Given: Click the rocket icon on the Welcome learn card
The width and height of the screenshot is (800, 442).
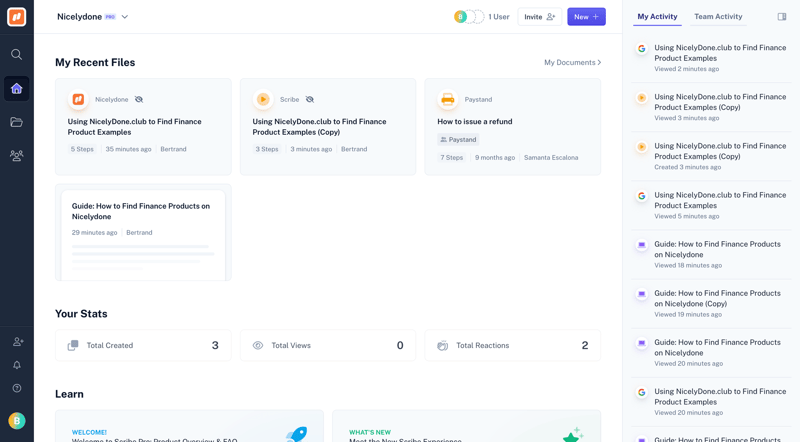Looking at the screenshot, I should pyautogui.click(x=297, y=434).
